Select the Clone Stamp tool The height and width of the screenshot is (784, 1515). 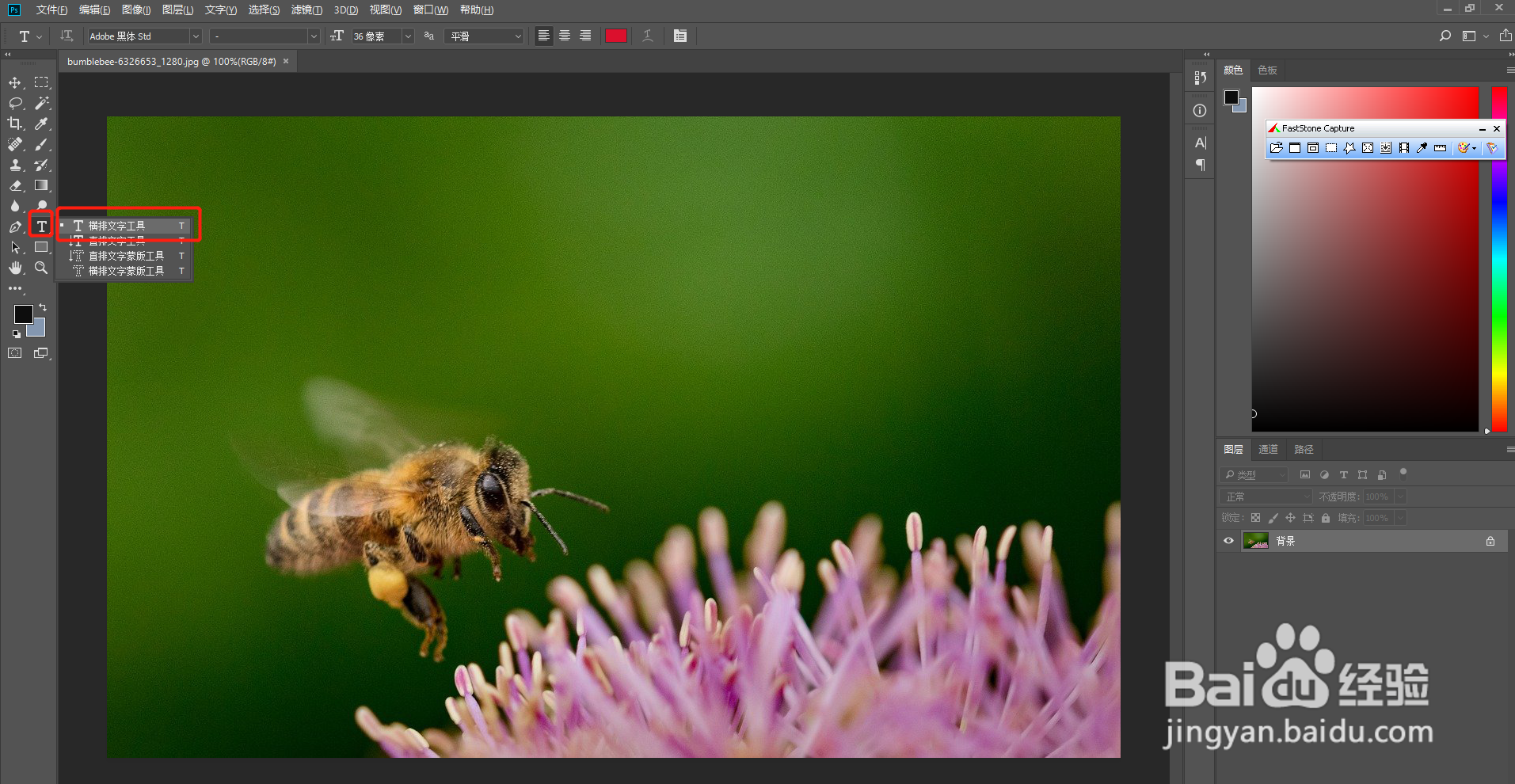point(15,165)
